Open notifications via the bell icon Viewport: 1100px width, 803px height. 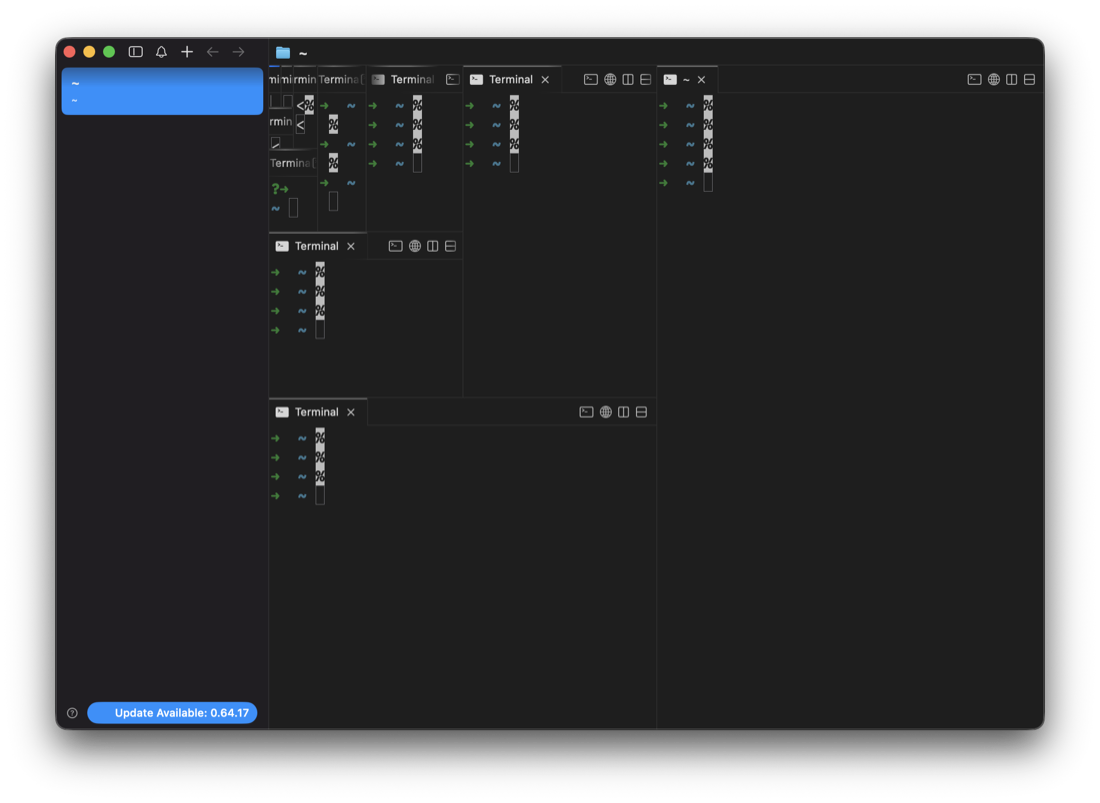161,52
